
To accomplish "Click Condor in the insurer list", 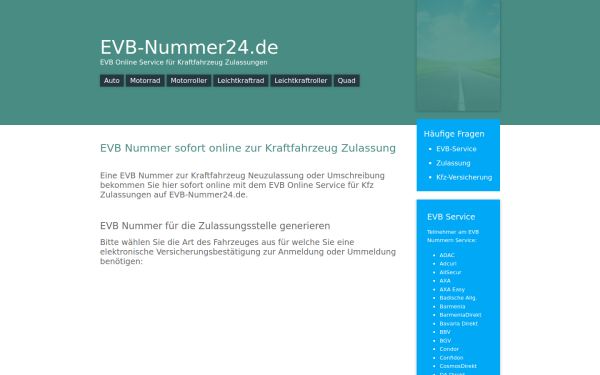I will [449, 349].
